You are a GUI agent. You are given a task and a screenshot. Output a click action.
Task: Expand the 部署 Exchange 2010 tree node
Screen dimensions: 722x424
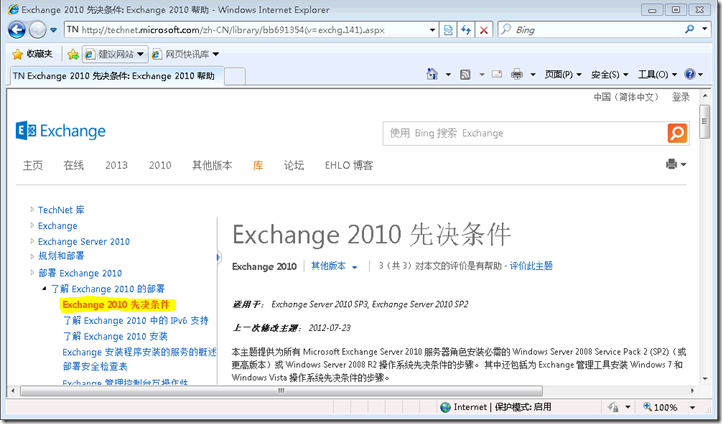tap(32, 273)
